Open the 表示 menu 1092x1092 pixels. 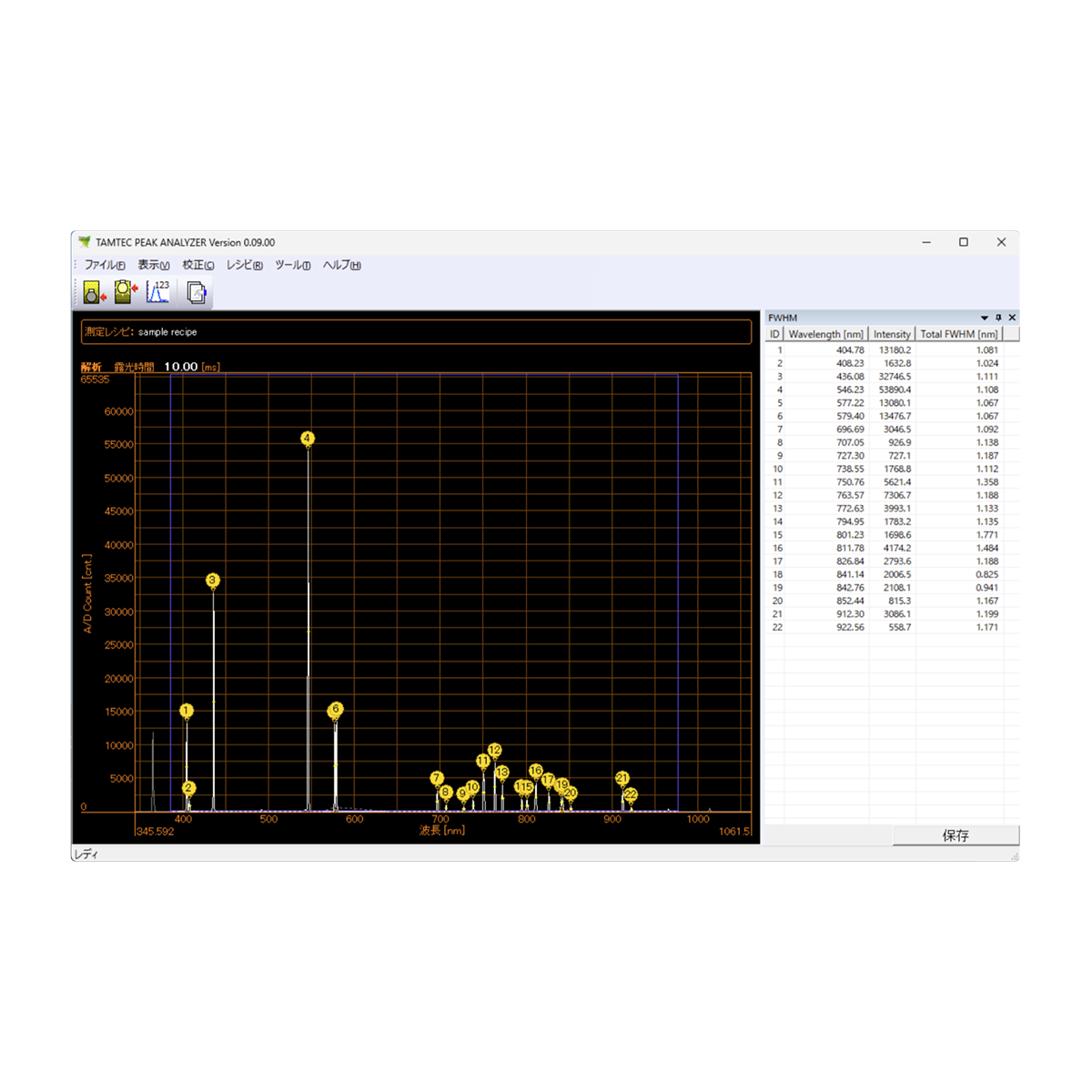[x=154, y=265]
